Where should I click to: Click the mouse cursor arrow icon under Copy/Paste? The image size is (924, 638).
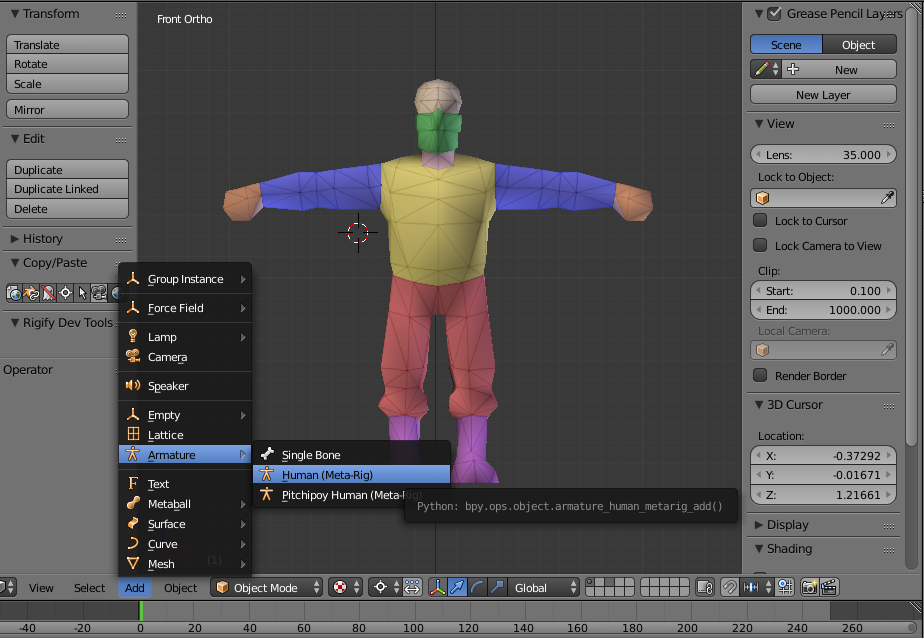[82, 293]
